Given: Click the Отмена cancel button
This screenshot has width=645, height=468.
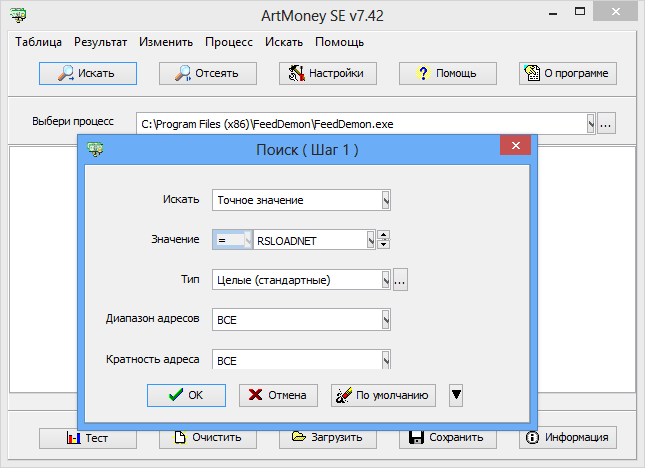Looking at the screenshot, I should [x=278, y=395].
